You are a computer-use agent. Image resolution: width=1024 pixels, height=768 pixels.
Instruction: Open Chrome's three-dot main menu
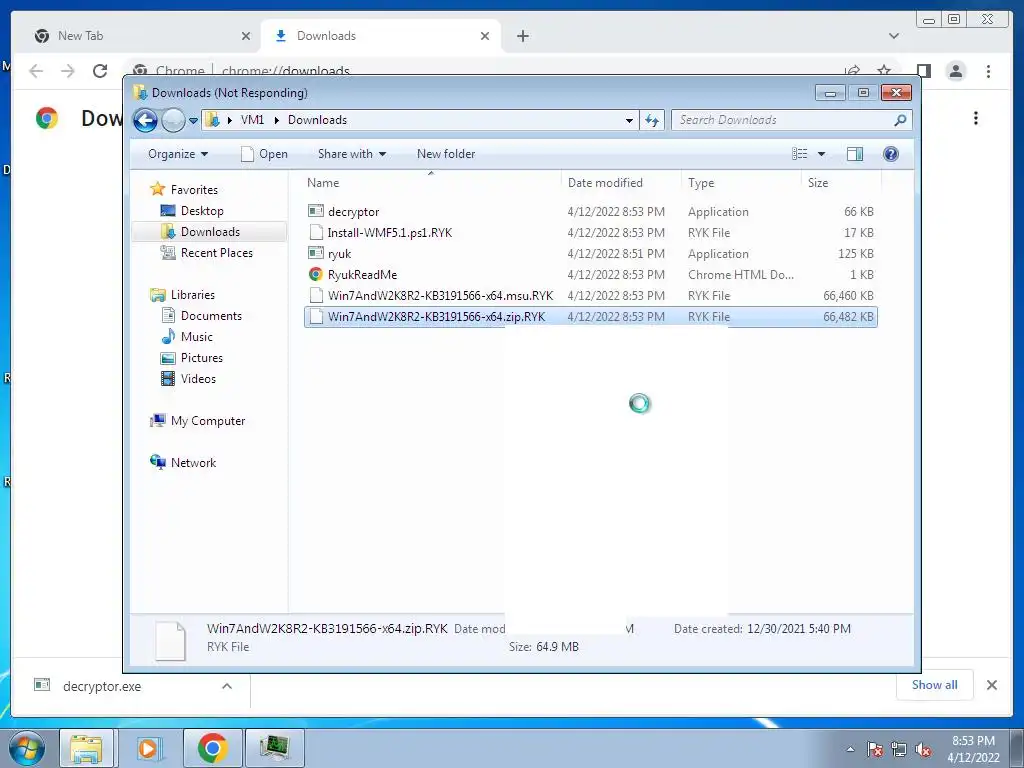pyautogui.click(x=989, y=71)
